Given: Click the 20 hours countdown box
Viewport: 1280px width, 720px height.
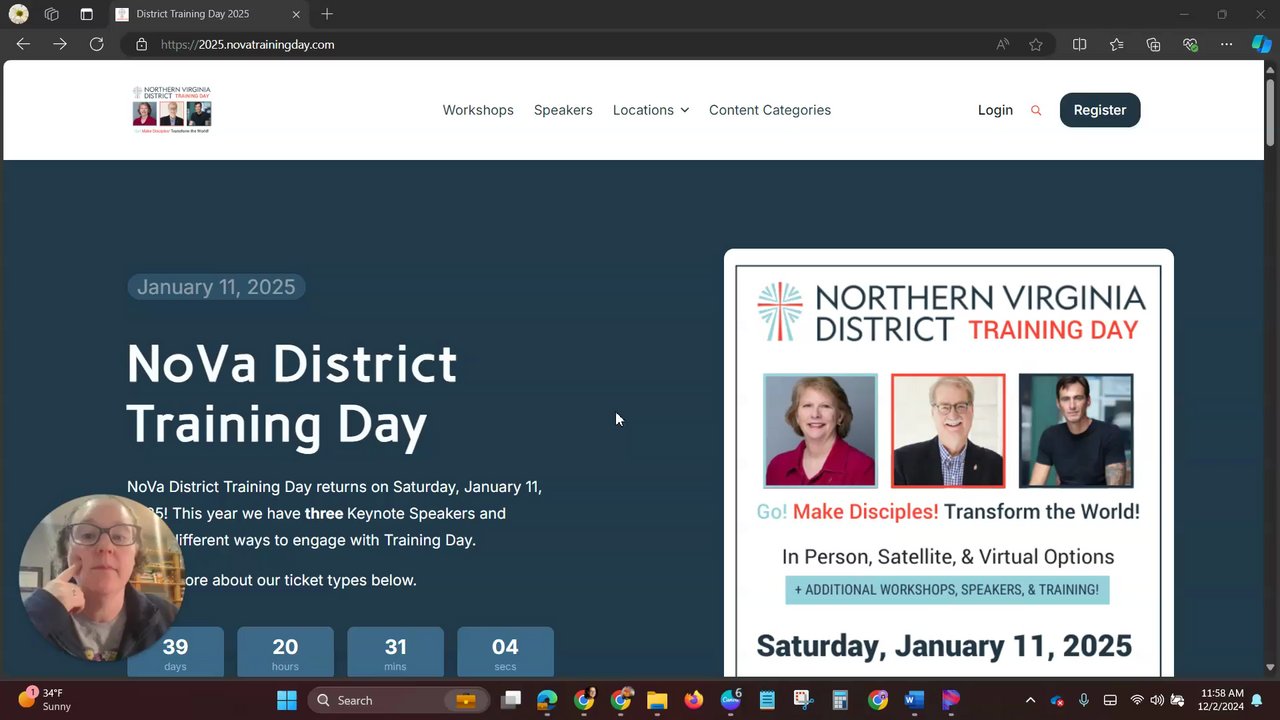Looking at the screenshot, I should point(285,652).
